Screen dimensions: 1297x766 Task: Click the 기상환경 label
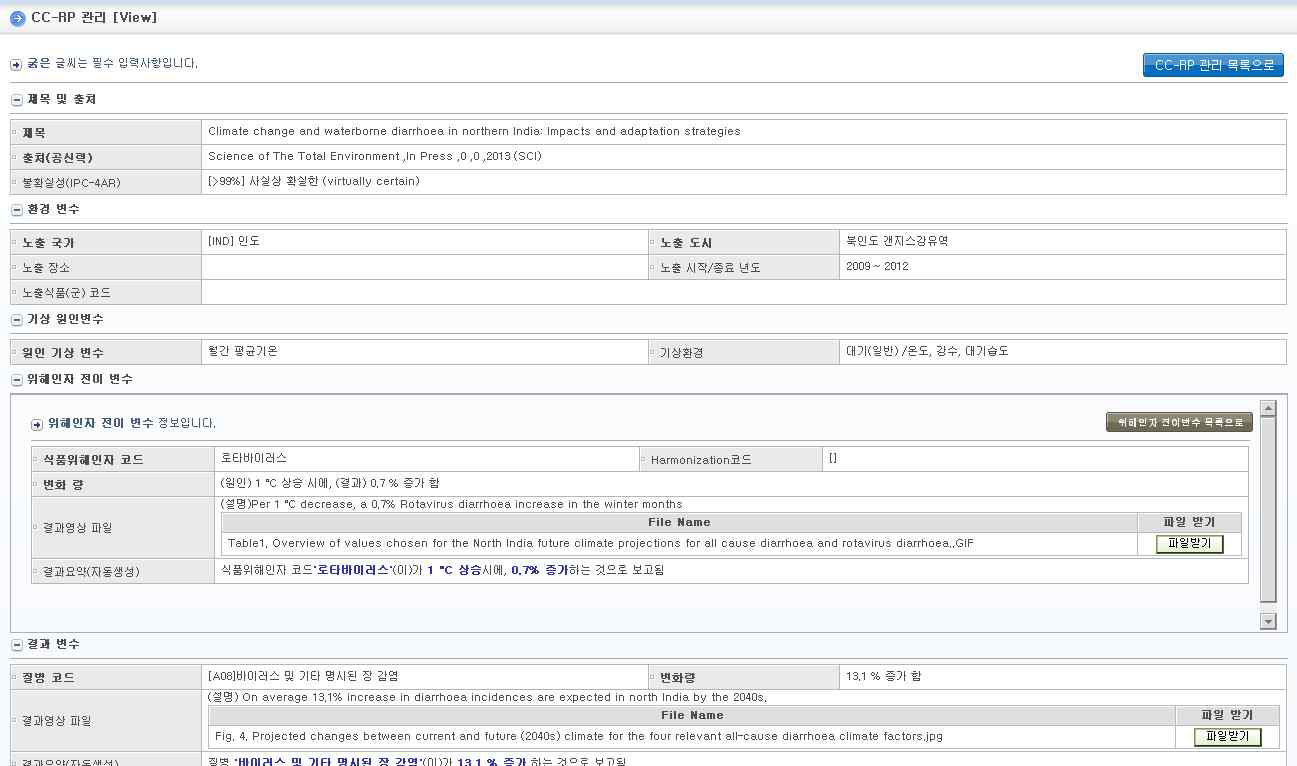point(682,353)
